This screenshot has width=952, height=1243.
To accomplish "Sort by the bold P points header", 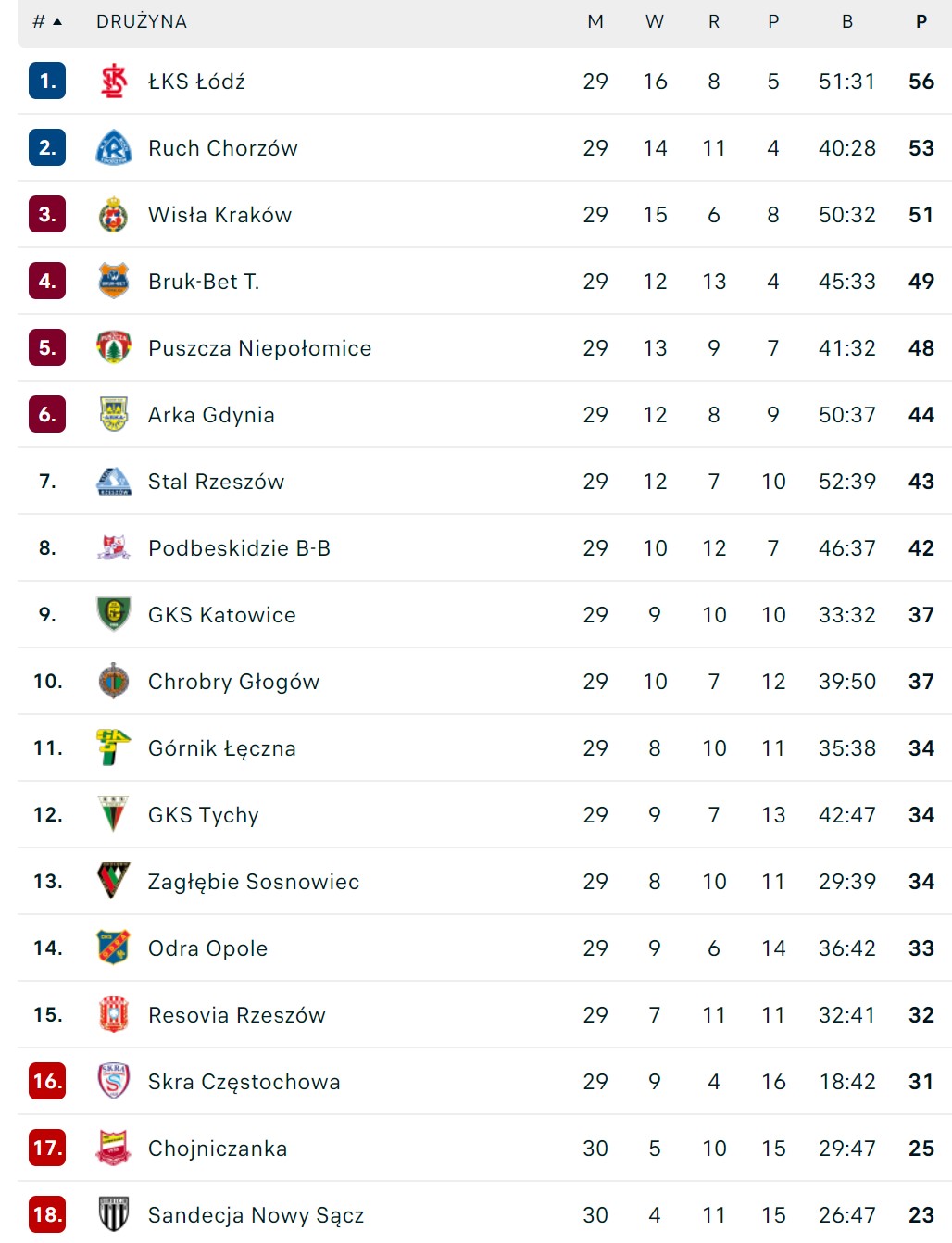I will coord(921,21).
